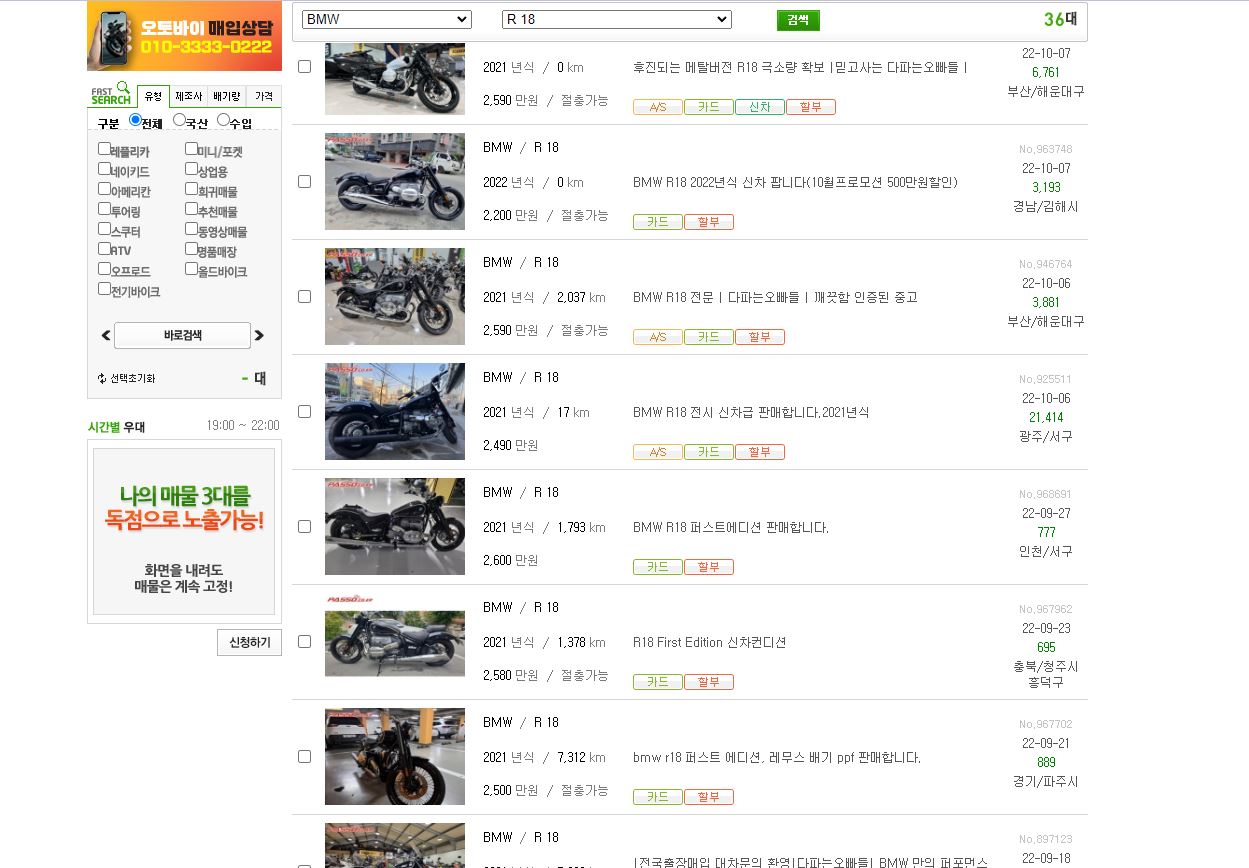Click the 나의 매물 3대를 독점으로 노출가능 ad

tap(184, 531)
